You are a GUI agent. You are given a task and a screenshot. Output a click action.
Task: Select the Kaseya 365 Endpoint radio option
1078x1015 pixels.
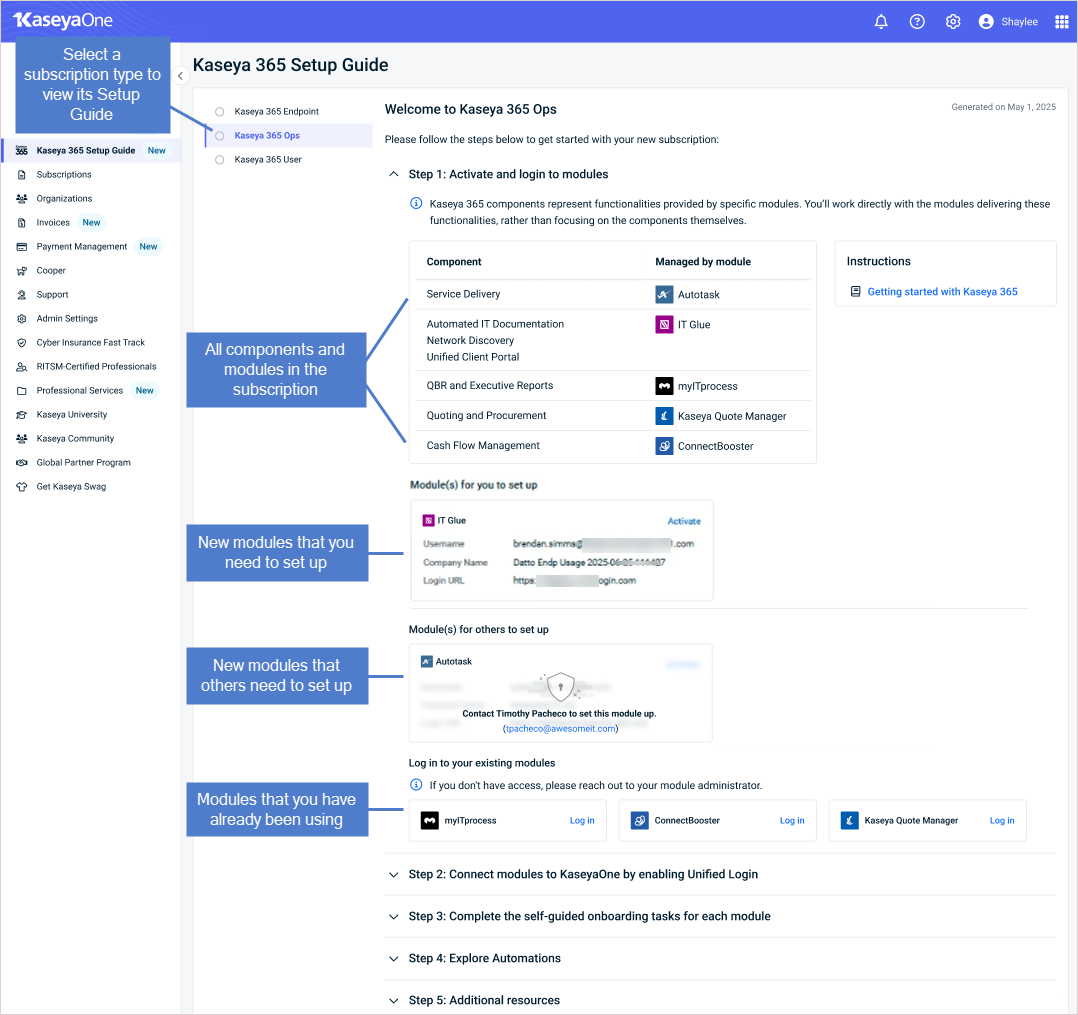pos(219,111)
